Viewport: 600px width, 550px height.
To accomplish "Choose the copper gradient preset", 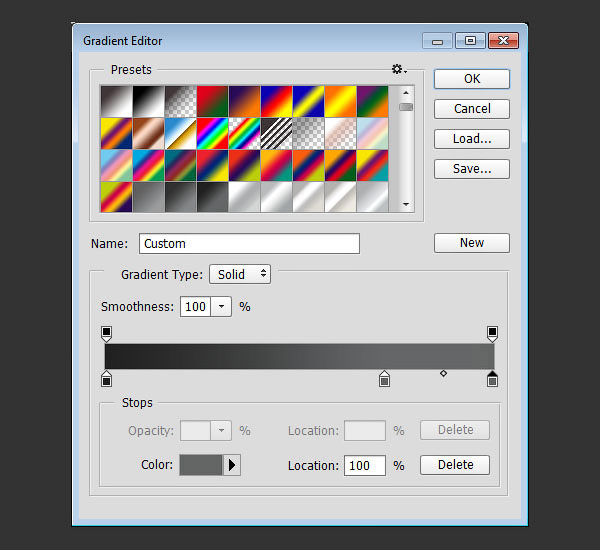I will tap(148, 133).
